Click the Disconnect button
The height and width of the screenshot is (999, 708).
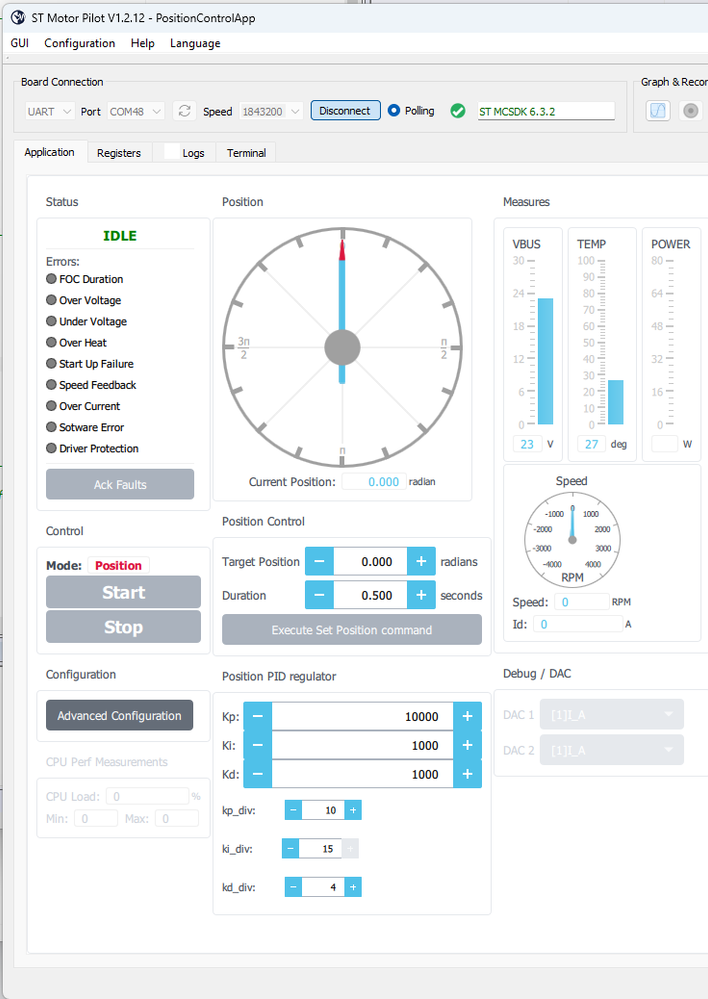(345, 110)
